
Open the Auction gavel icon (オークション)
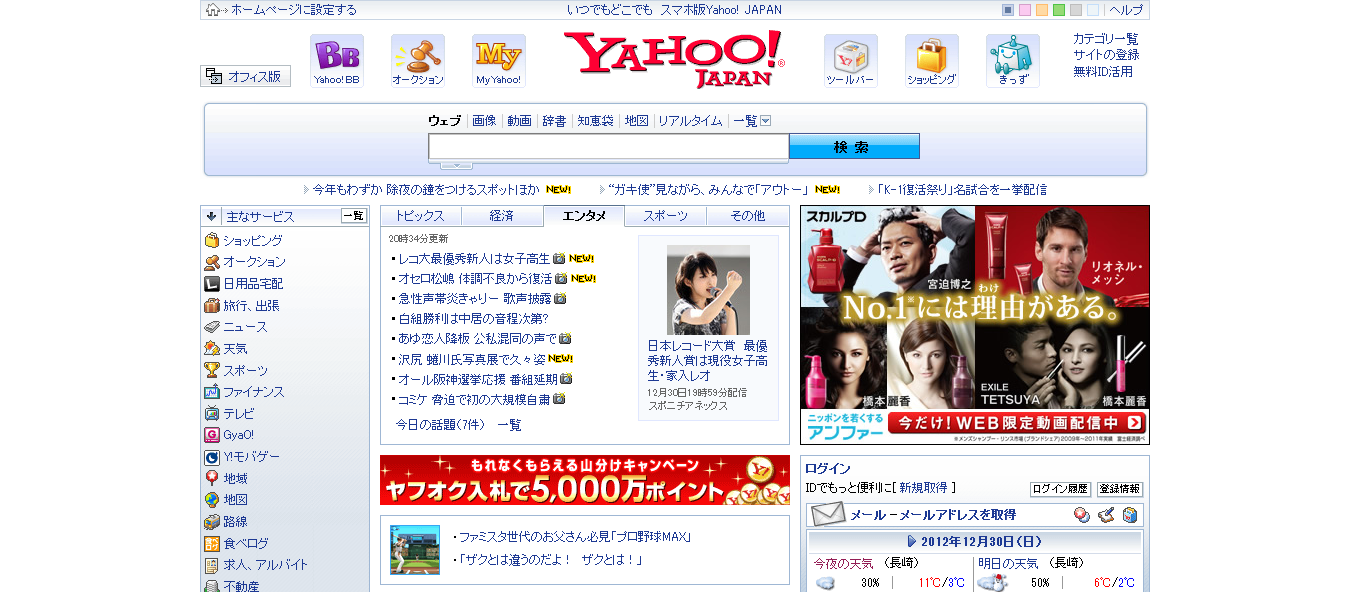(418, 61)
